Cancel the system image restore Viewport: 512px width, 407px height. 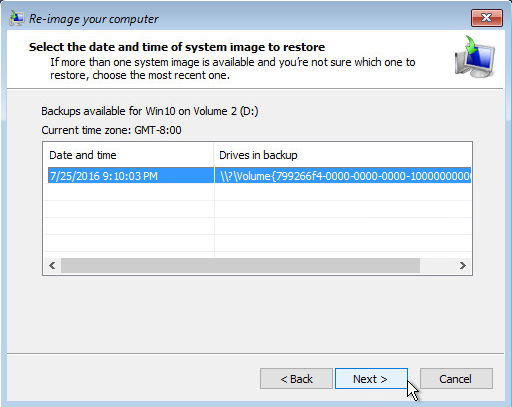click(456, 379)
